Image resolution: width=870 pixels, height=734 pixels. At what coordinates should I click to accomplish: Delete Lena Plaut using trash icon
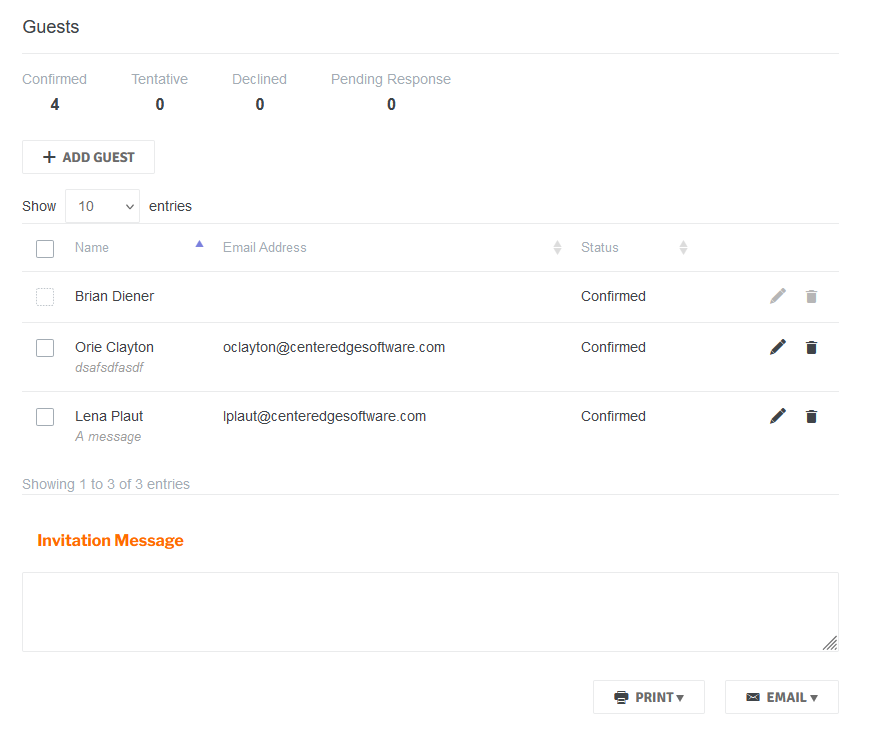pyautogui.click(x=811, y=416)
